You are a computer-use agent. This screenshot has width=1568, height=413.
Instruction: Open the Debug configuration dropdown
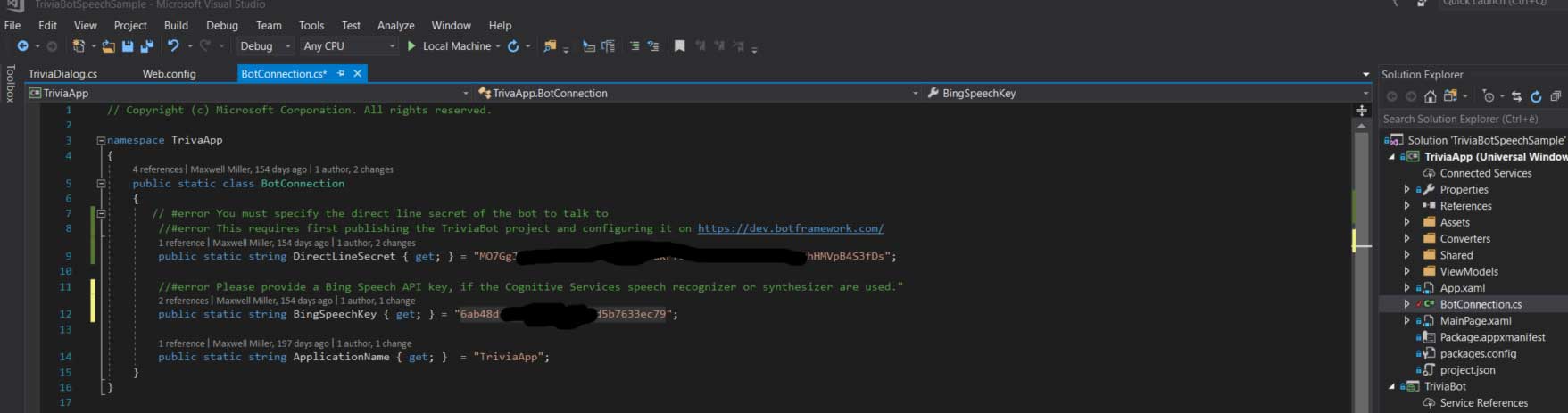click(265, 46)
